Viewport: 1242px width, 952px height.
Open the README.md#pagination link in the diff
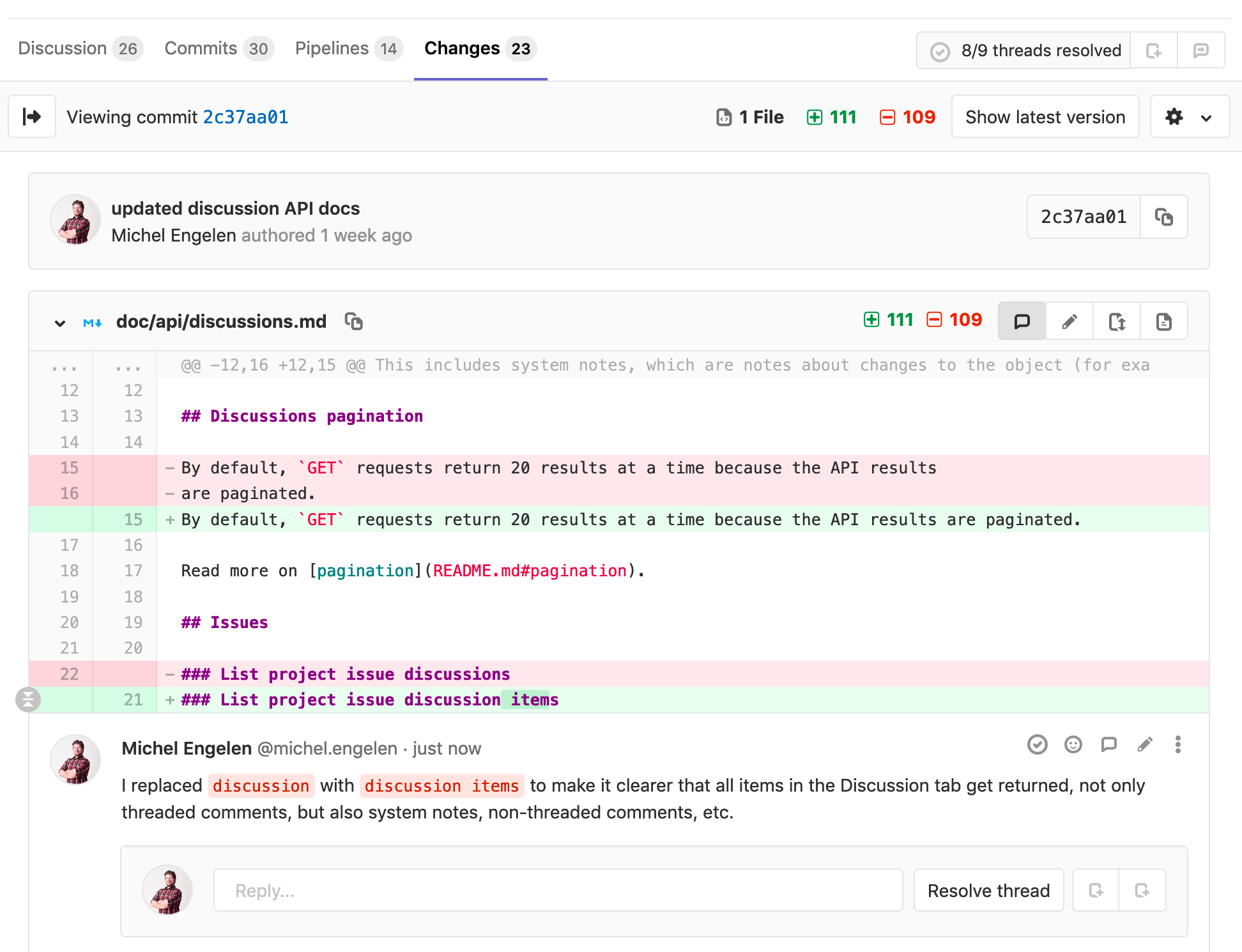529,570
